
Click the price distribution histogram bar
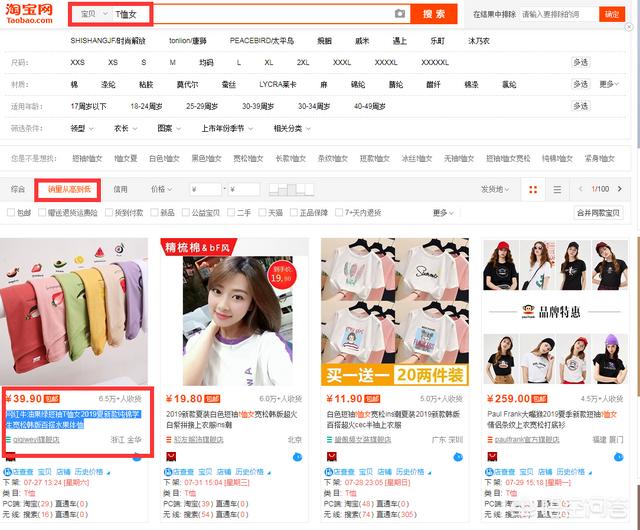[291, 189]
